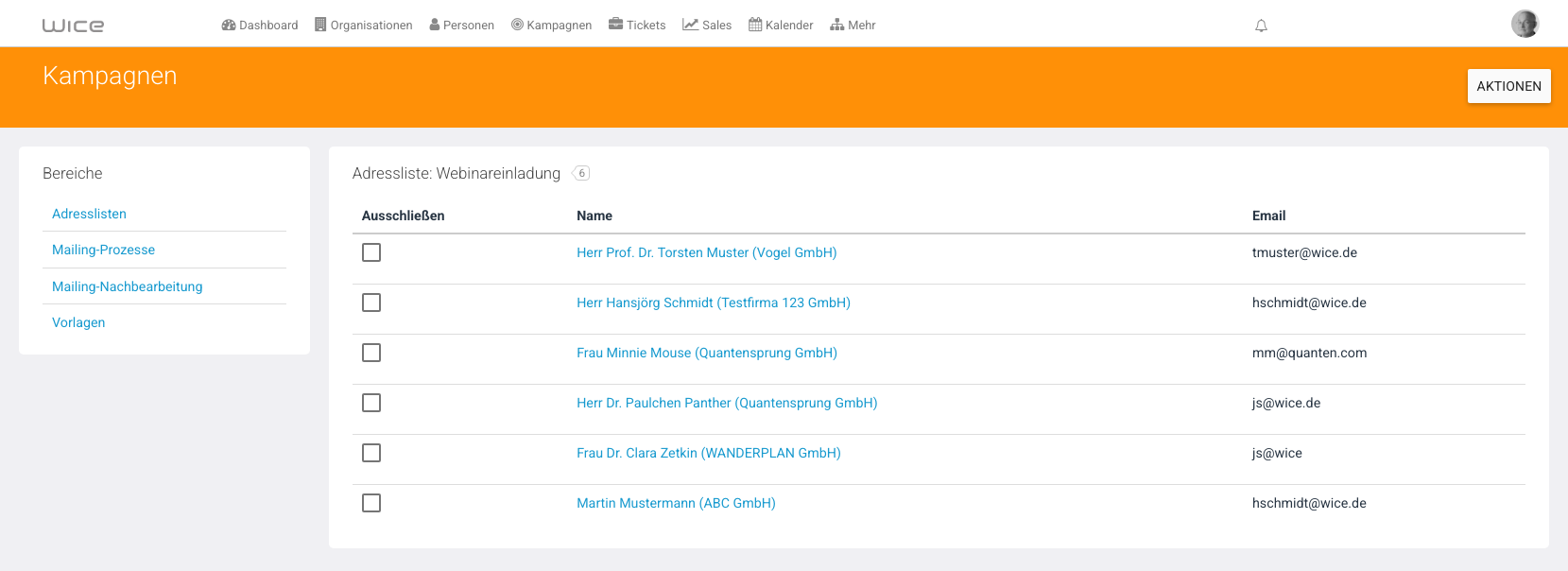Click the Email column header
Screen dimensions: 1568x571
point(1268,216)
